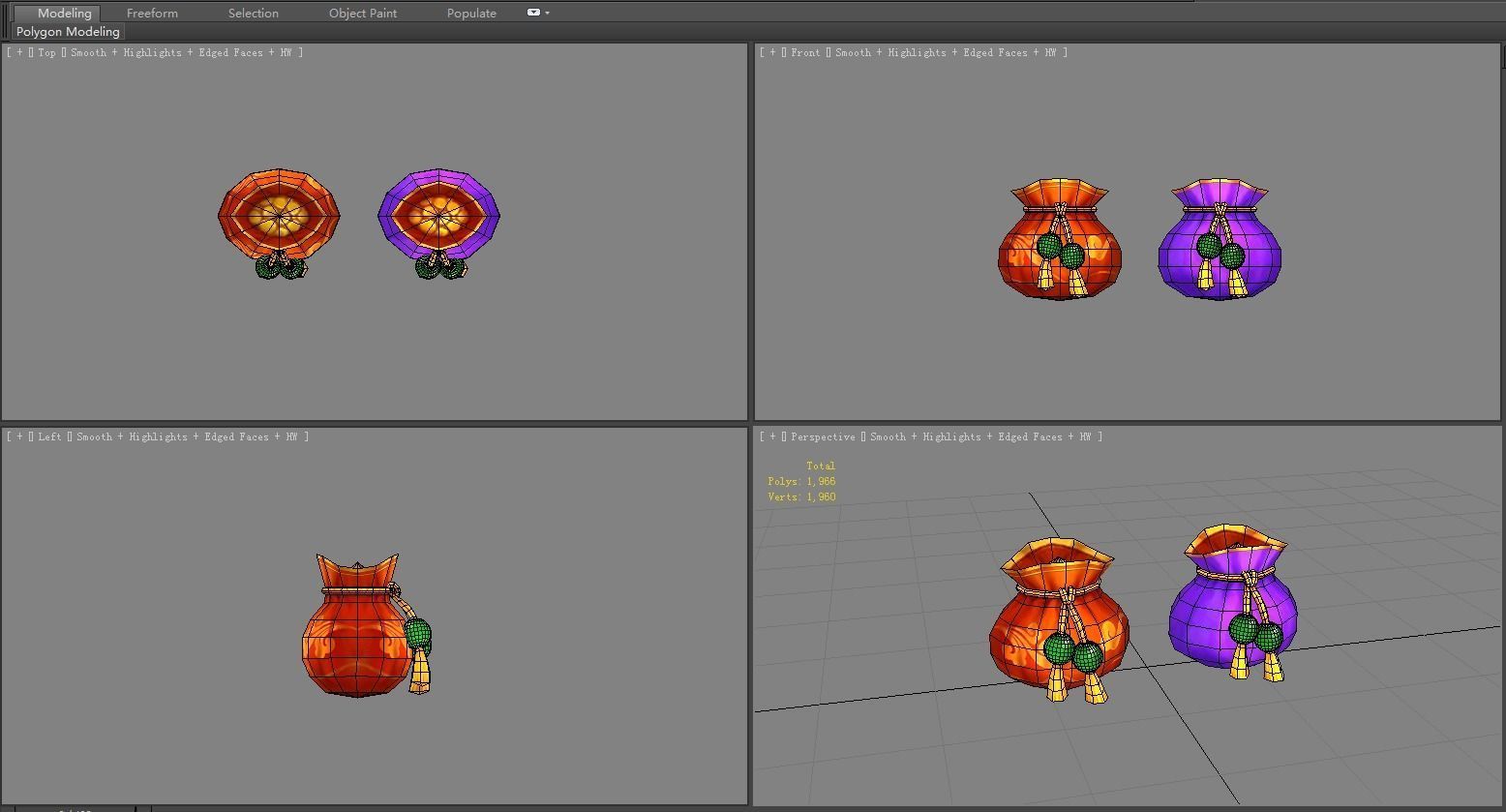Open the Left viewport plus menu
Screen dimensions: 1506x812
coord(19,436)
